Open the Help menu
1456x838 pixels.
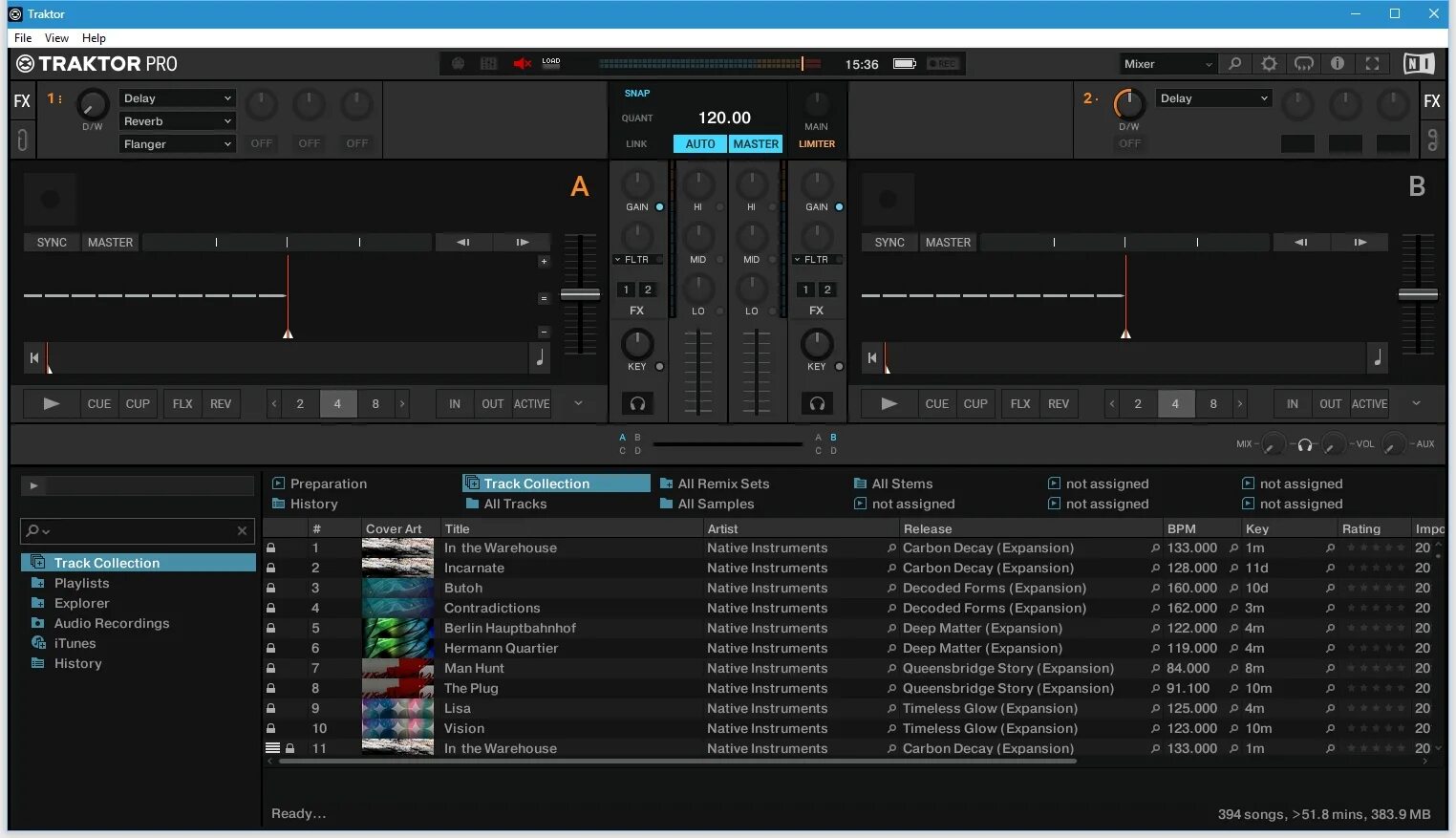(94, 38)
